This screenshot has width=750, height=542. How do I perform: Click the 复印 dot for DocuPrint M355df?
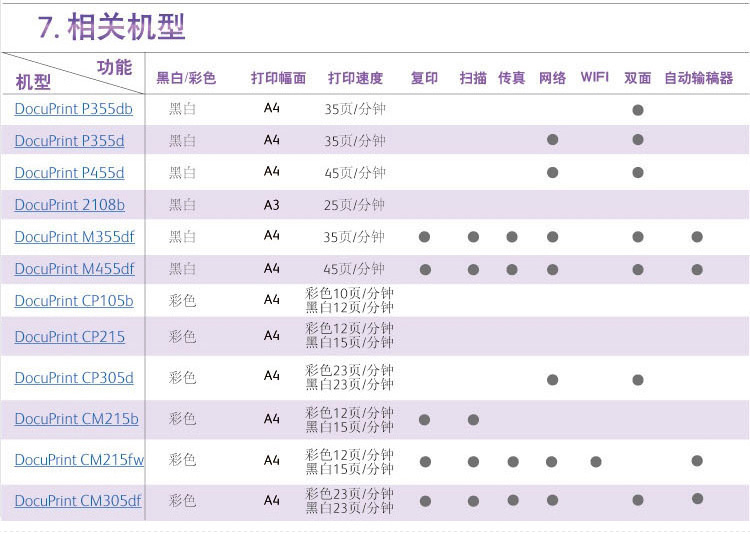point(424,237)
